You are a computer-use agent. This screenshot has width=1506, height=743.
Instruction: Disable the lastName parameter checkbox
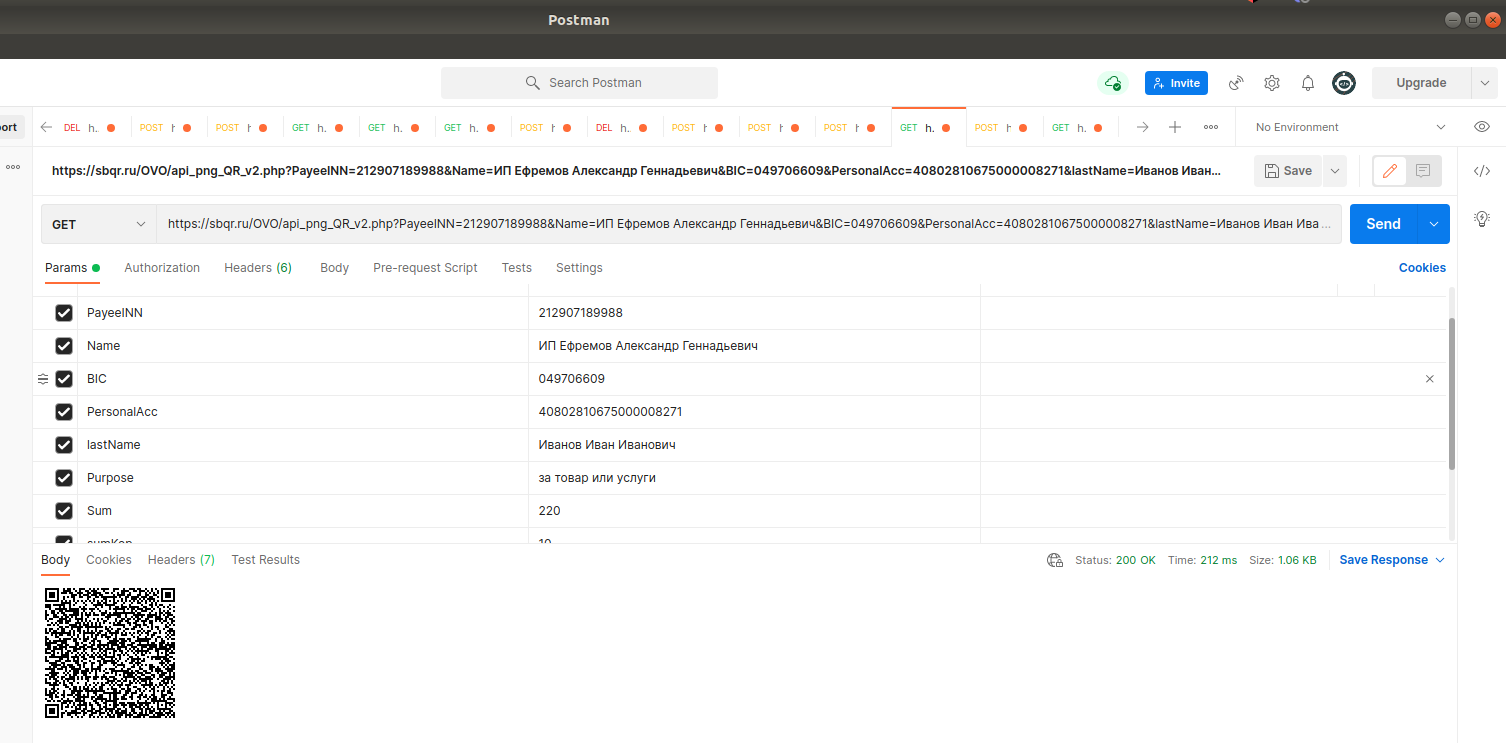tap(63, 445)
